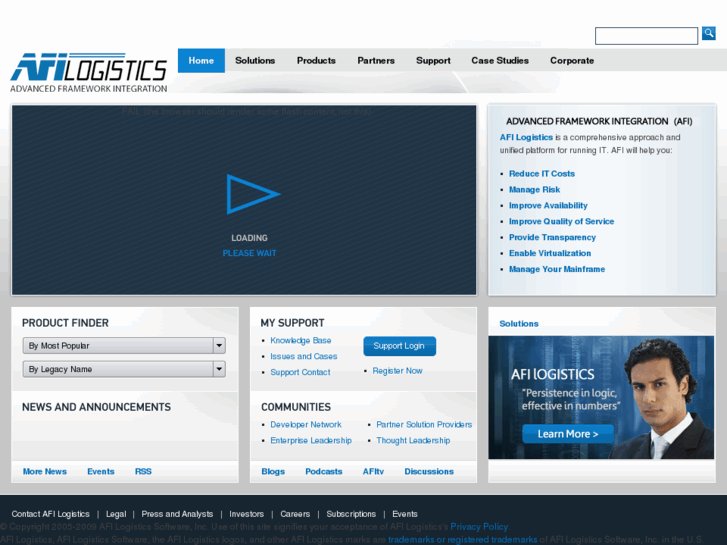Click trademarks or registered trademarks link
Image resolution: width=727 pixels, height=545 pixels.
463,539
